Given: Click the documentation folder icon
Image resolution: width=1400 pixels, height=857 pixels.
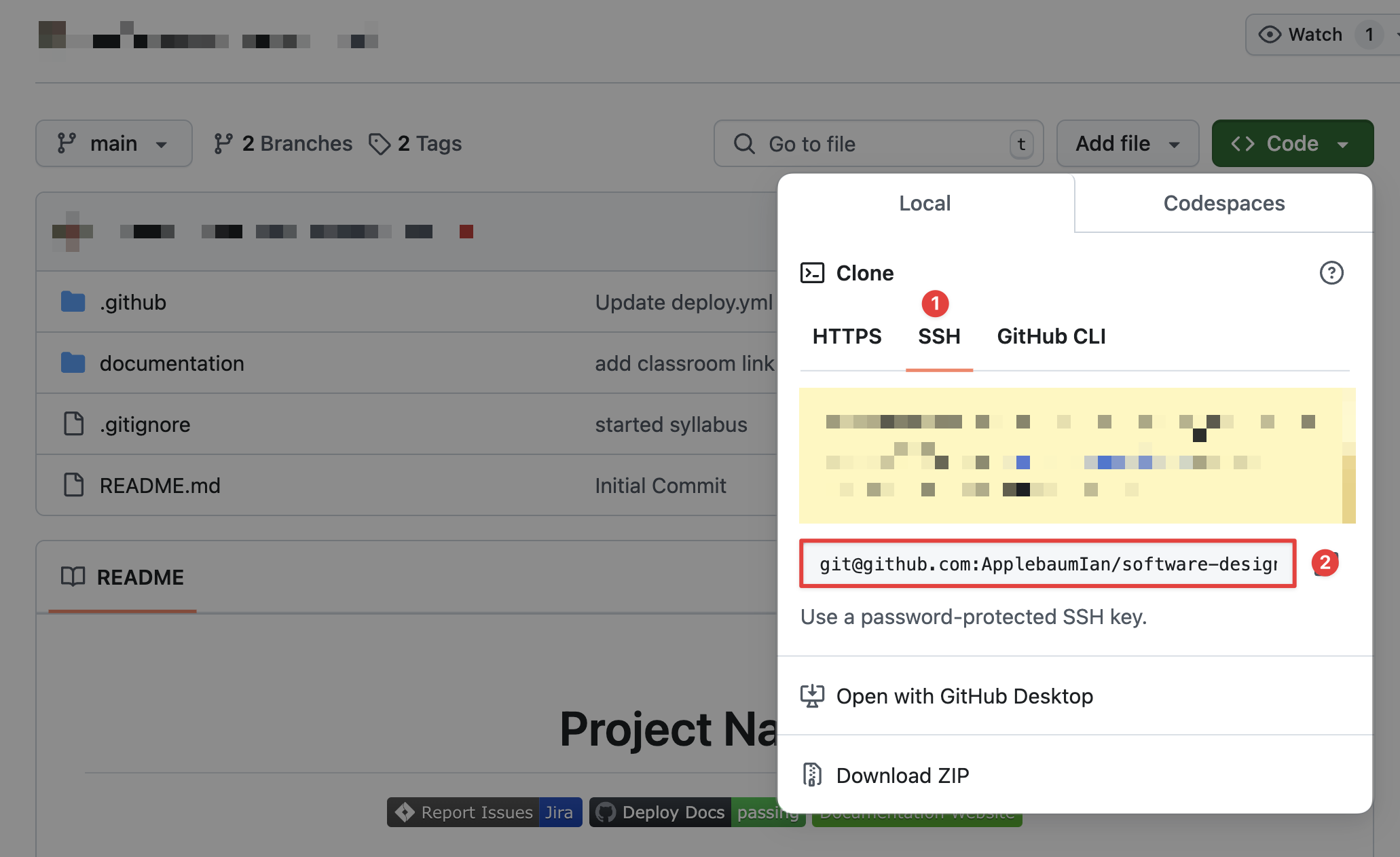Looking at the screenshot, I should [73, 363].
